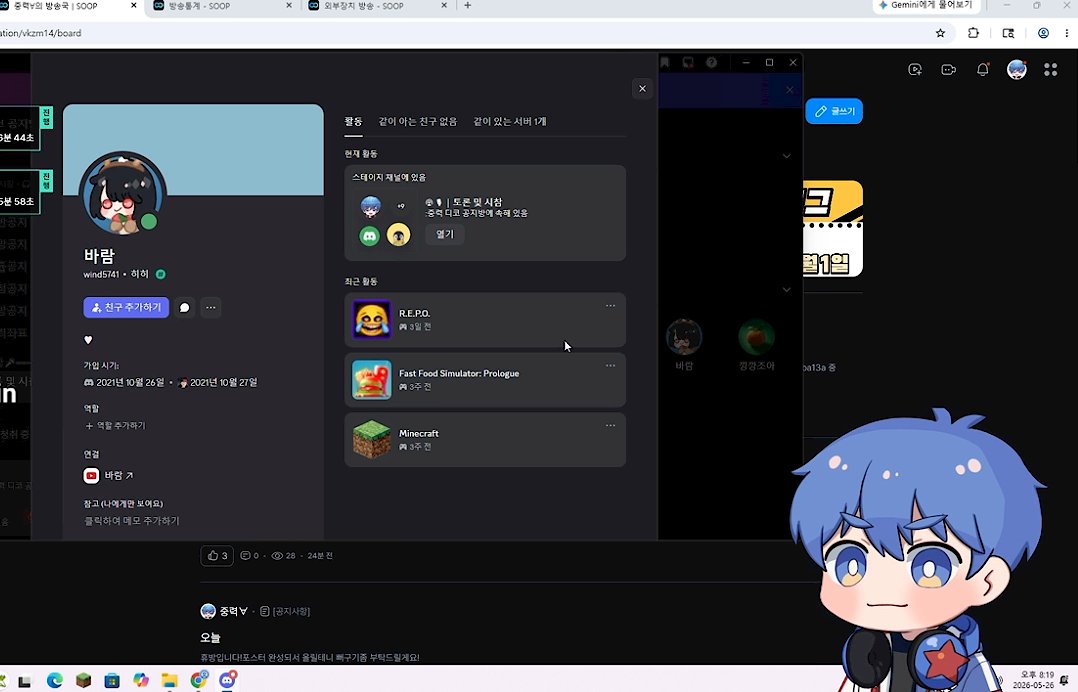1078x692 pixels.
Task: Open Microsoft Edge from the taskbar
Action: click(54, 680)
